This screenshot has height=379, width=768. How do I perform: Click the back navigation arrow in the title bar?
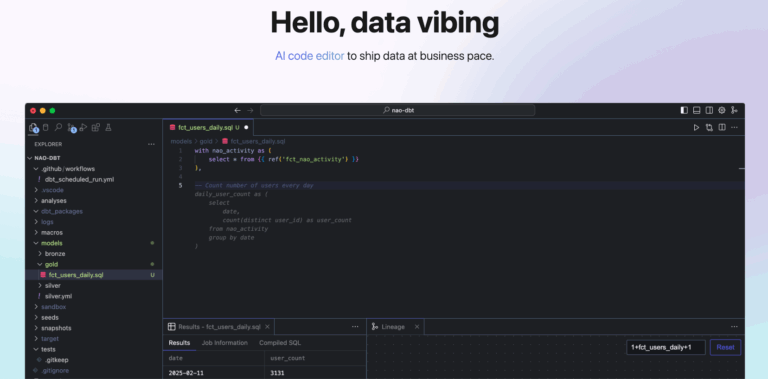[x=238, y=111]
